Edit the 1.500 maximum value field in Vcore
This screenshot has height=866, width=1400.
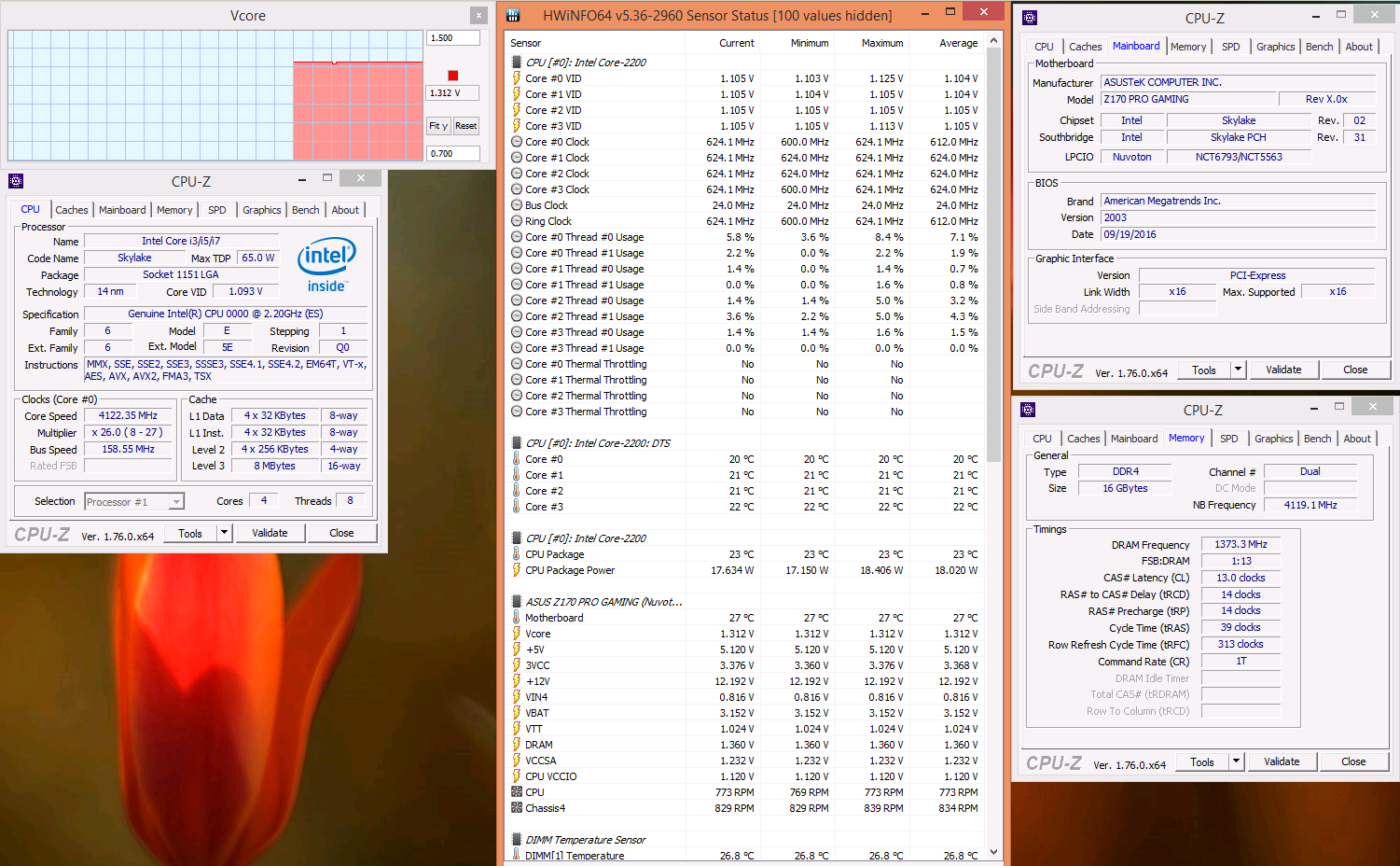tap(453, 38)
